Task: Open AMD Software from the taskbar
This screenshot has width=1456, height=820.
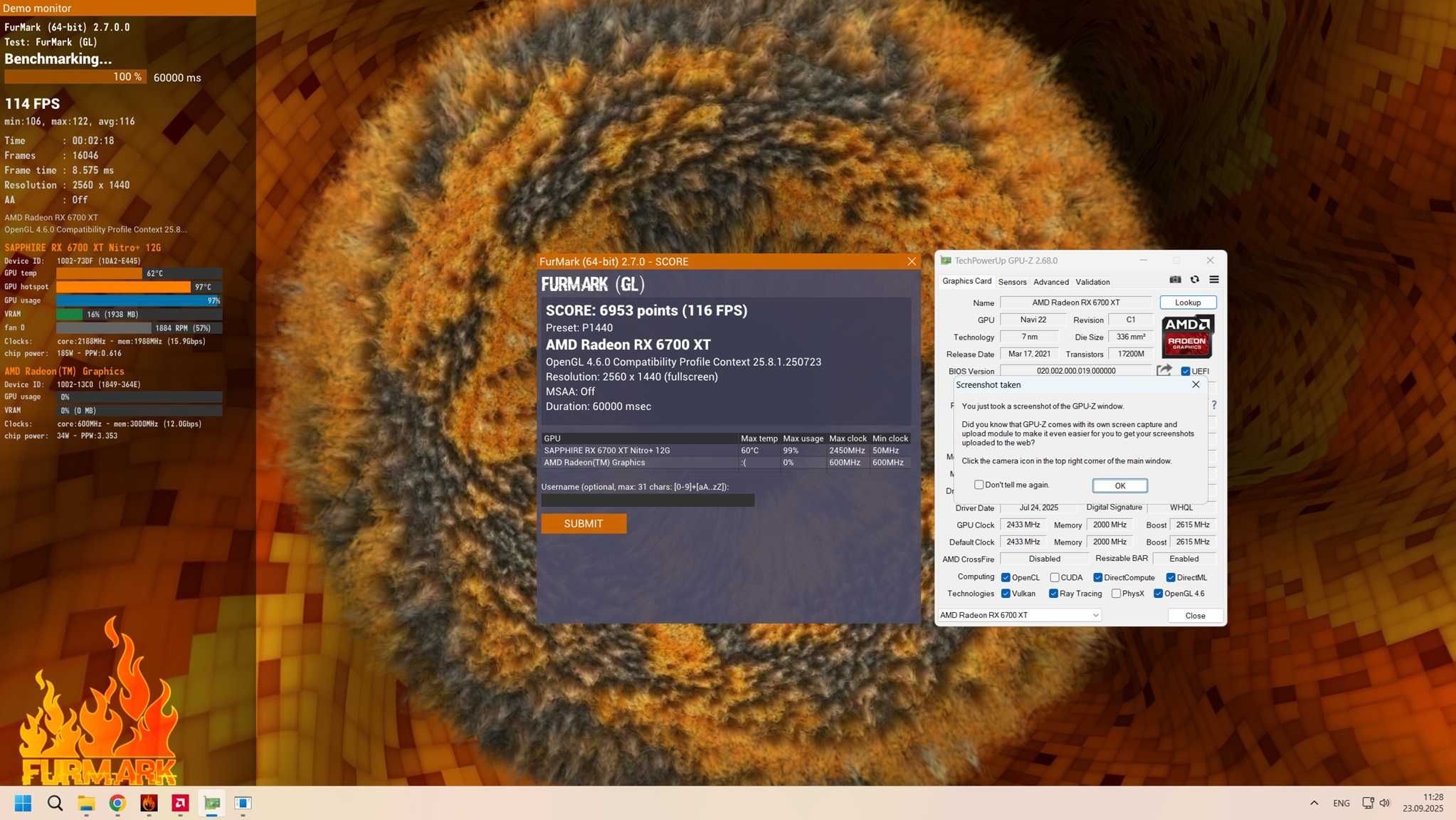Action: [180, 803]
